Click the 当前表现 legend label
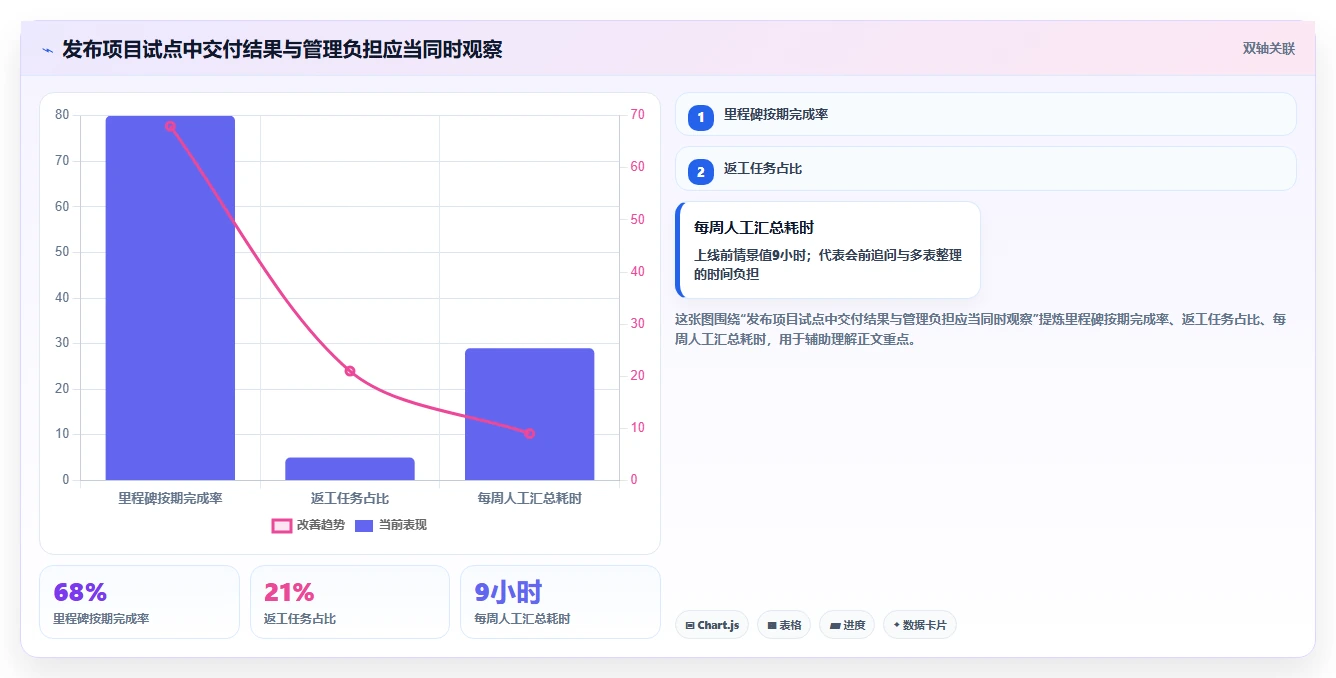 402,525
